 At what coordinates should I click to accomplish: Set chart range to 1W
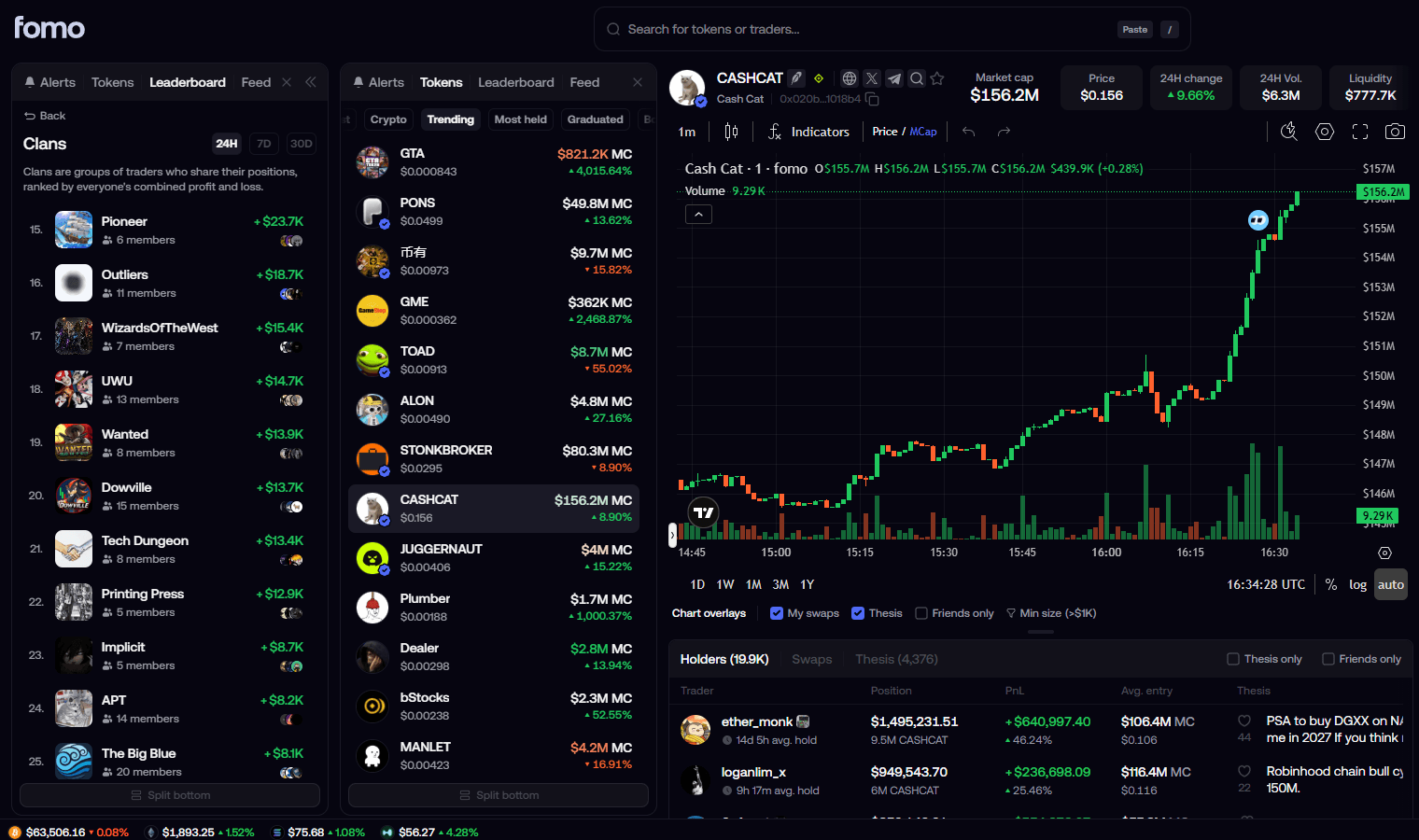[725, 584]
